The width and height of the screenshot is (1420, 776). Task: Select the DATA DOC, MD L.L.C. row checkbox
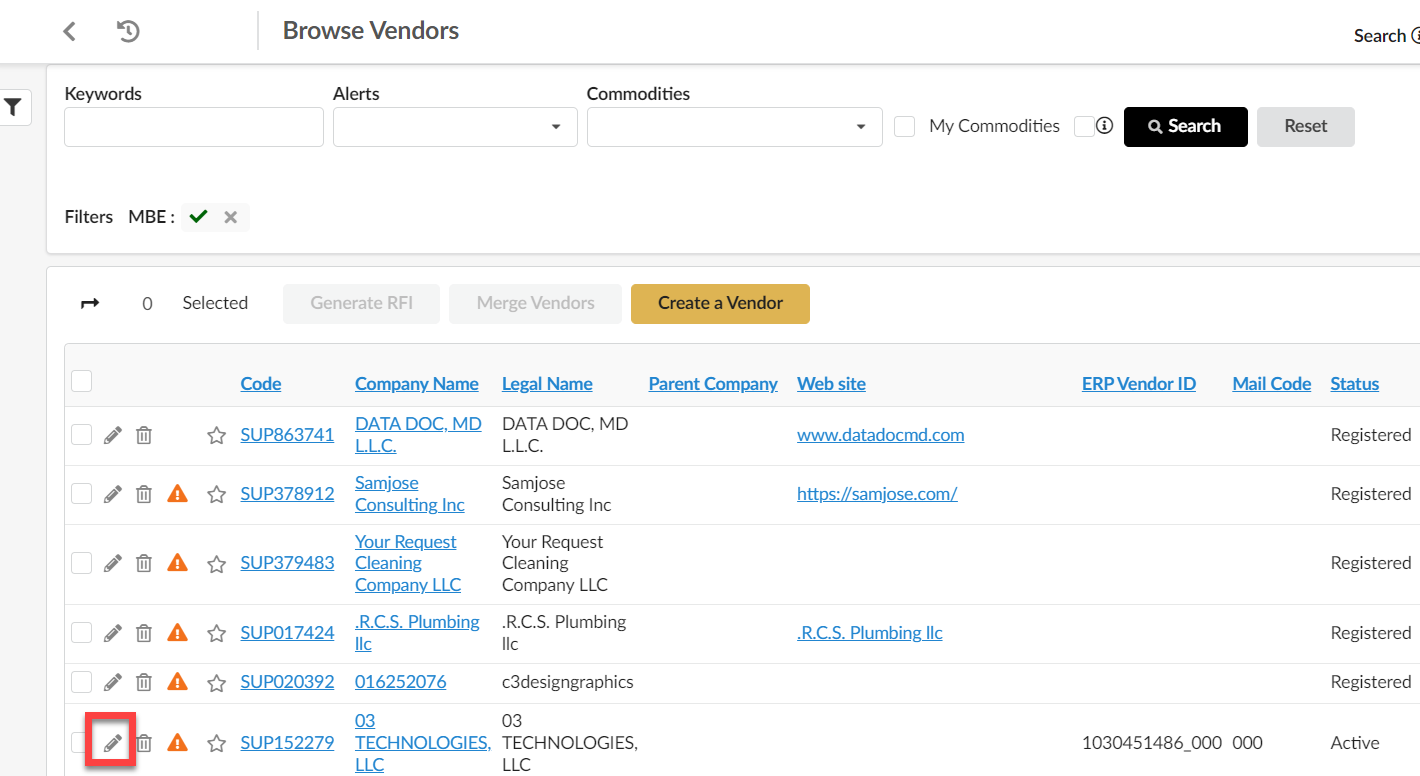point(82,434)
